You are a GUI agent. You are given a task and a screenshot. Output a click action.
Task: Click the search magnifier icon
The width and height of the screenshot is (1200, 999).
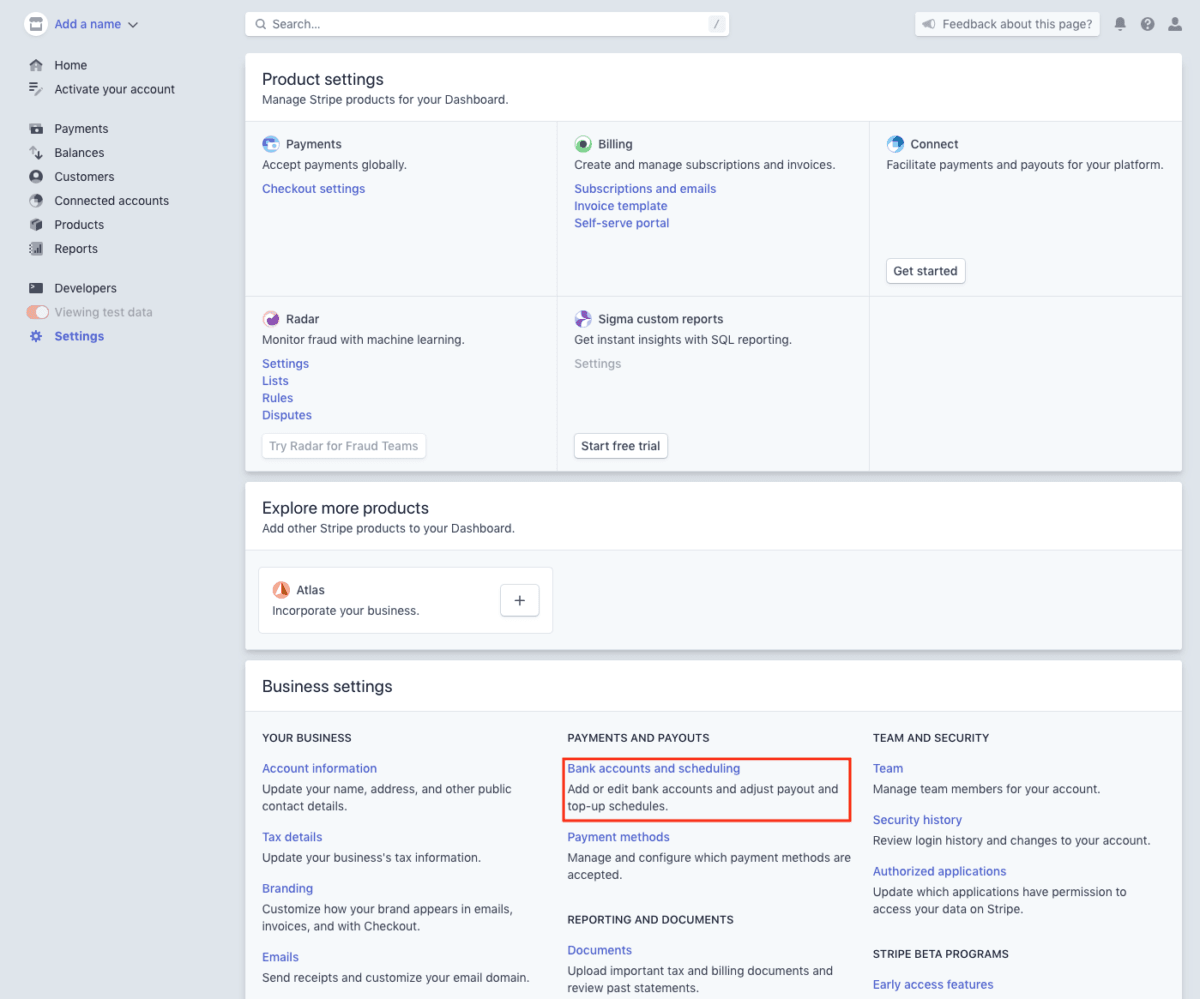pos(261,24)
